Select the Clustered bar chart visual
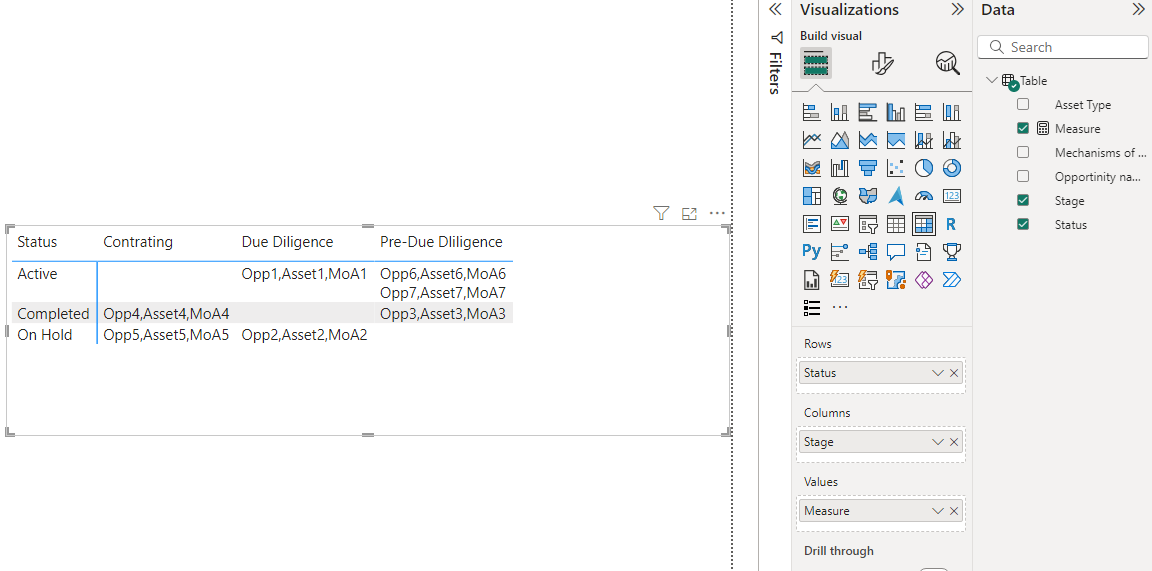 coord(868,112)
